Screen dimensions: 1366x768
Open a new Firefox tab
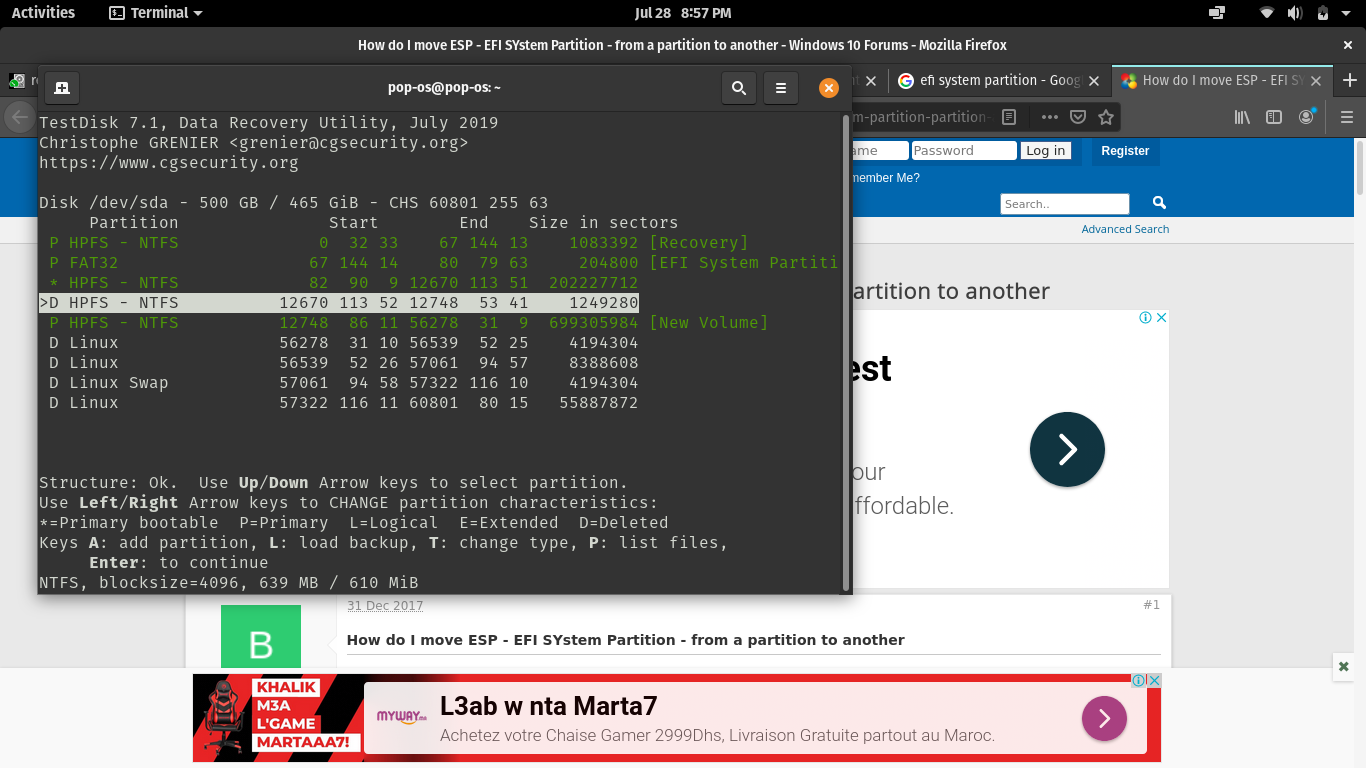tap(1350, 80)
